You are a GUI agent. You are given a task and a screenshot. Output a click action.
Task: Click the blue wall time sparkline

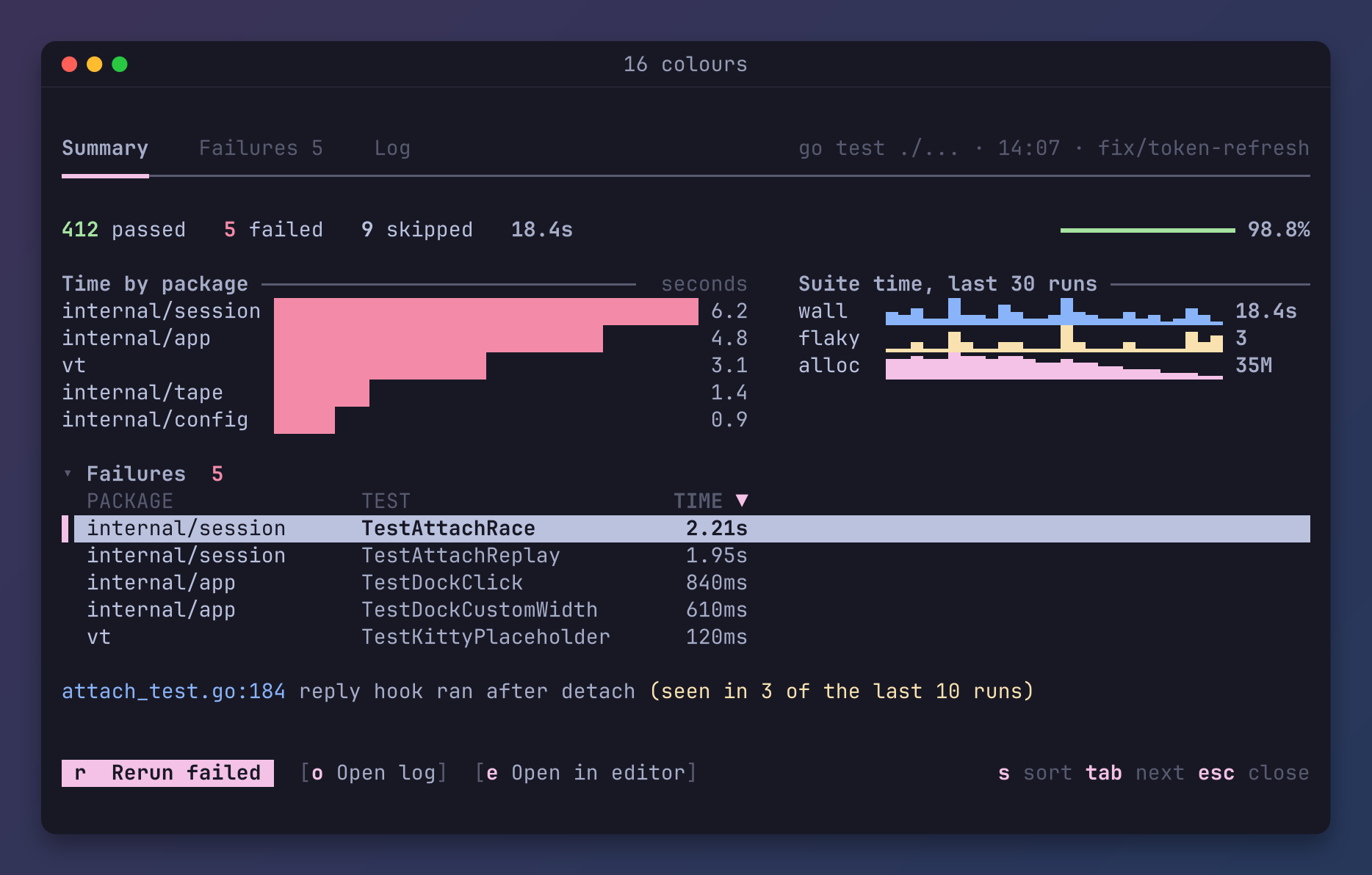click(1054, 311)
